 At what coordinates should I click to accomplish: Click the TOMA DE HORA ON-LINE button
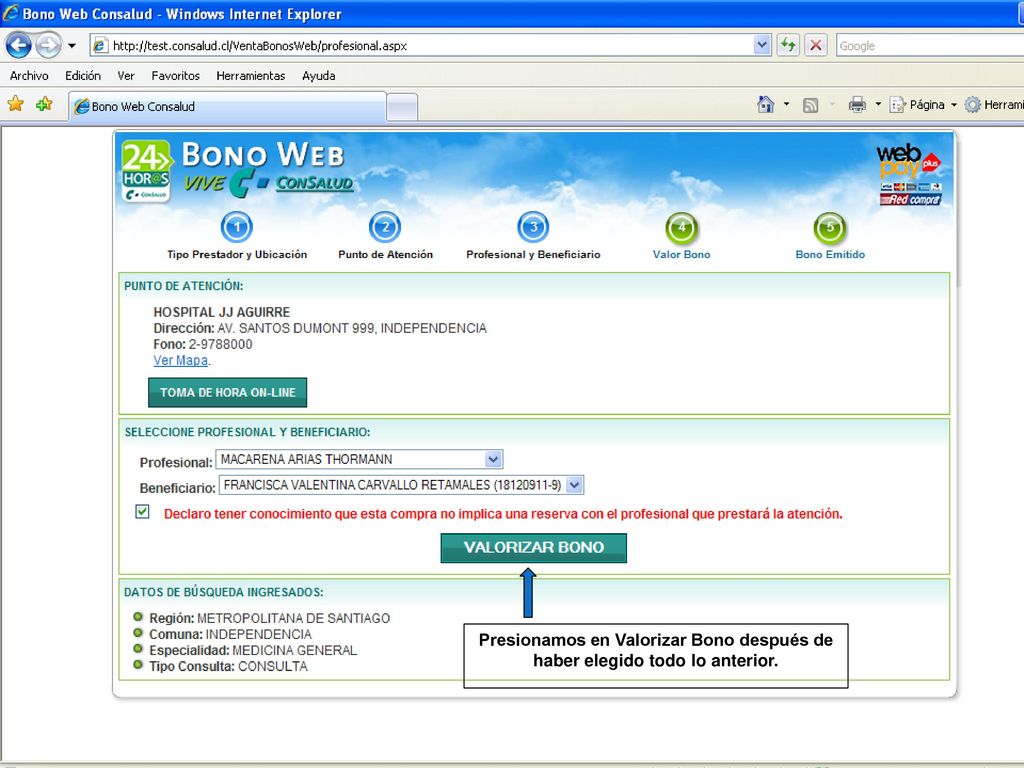click(x=227, y=392)
